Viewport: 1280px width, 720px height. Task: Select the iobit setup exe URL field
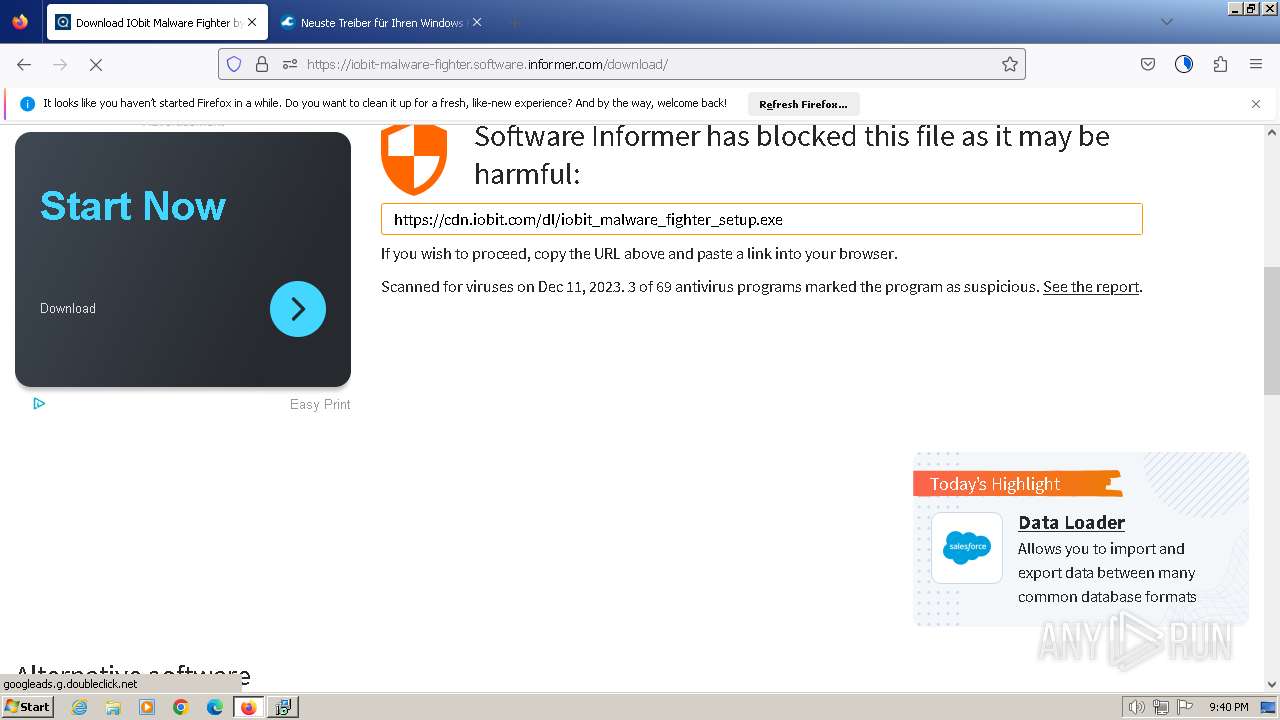(x=761, y=219)
